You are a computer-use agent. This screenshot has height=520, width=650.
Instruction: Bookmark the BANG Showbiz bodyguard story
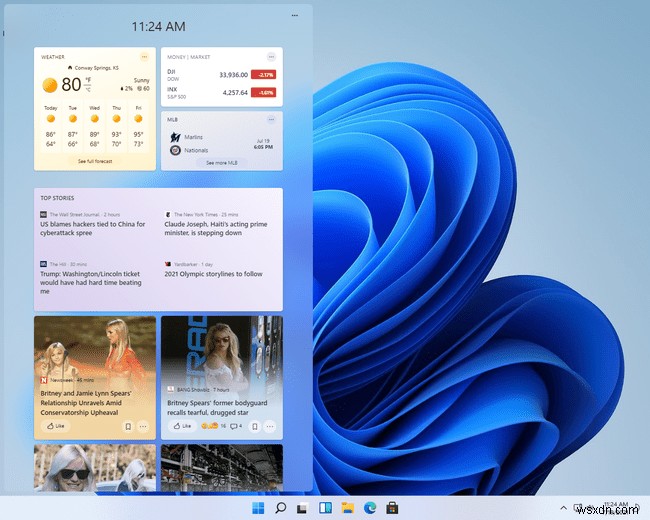255,426
